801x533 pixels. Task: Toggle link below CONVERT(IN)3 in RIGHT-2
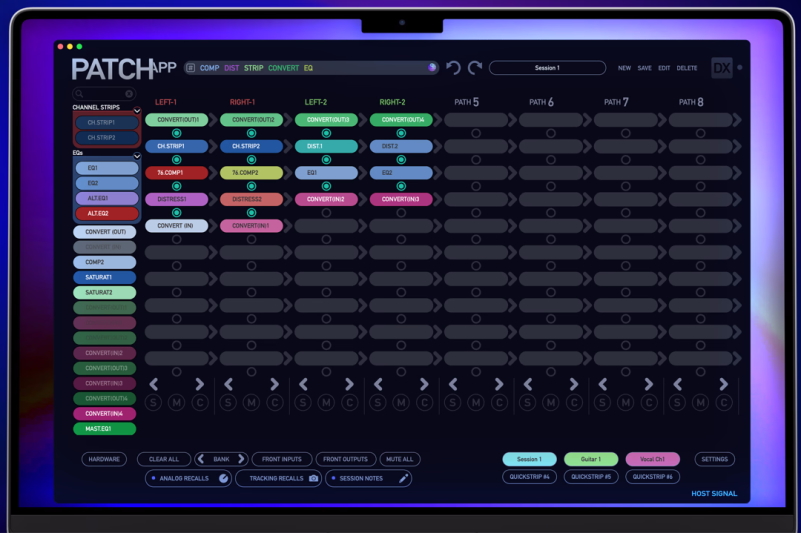[x=402, y=213]
